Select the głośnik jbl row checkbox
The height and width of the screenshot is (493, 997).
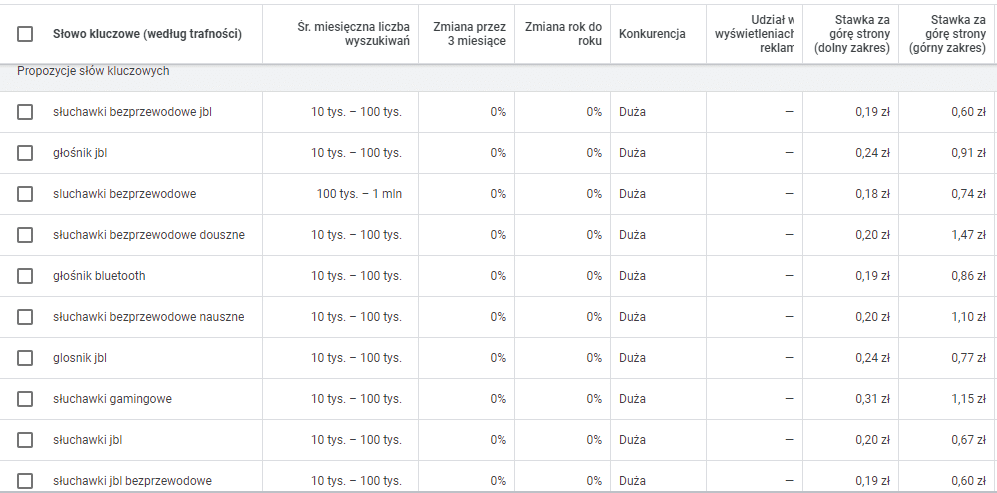25,153
